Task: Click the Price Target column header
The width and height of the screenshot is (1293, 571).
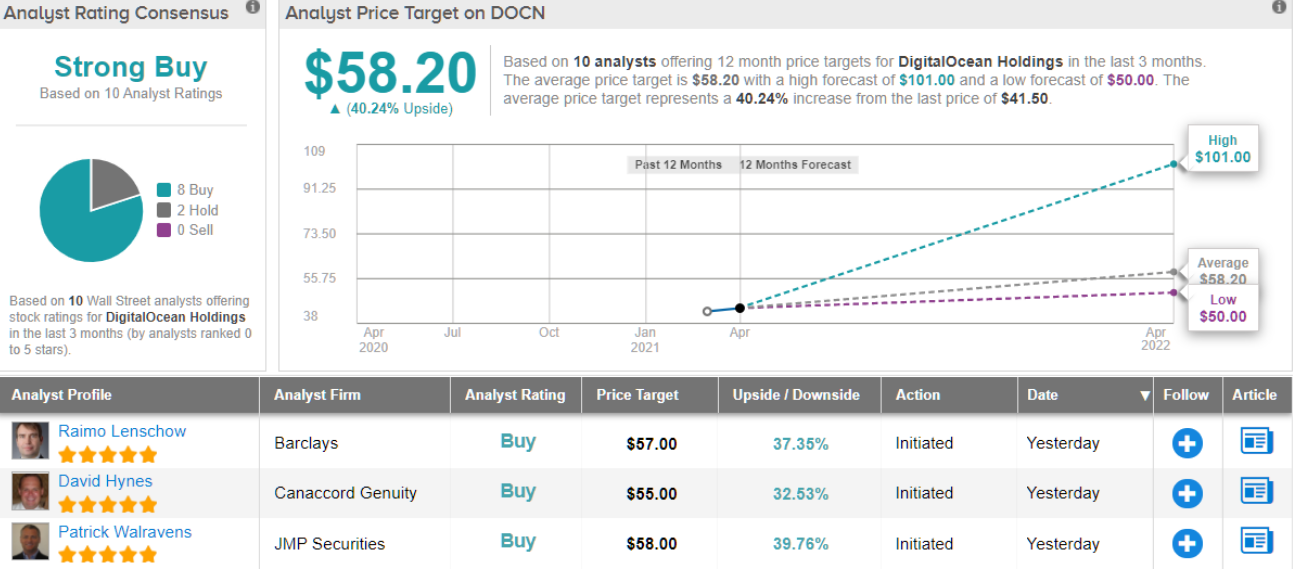Action: [x=637, y=395]
